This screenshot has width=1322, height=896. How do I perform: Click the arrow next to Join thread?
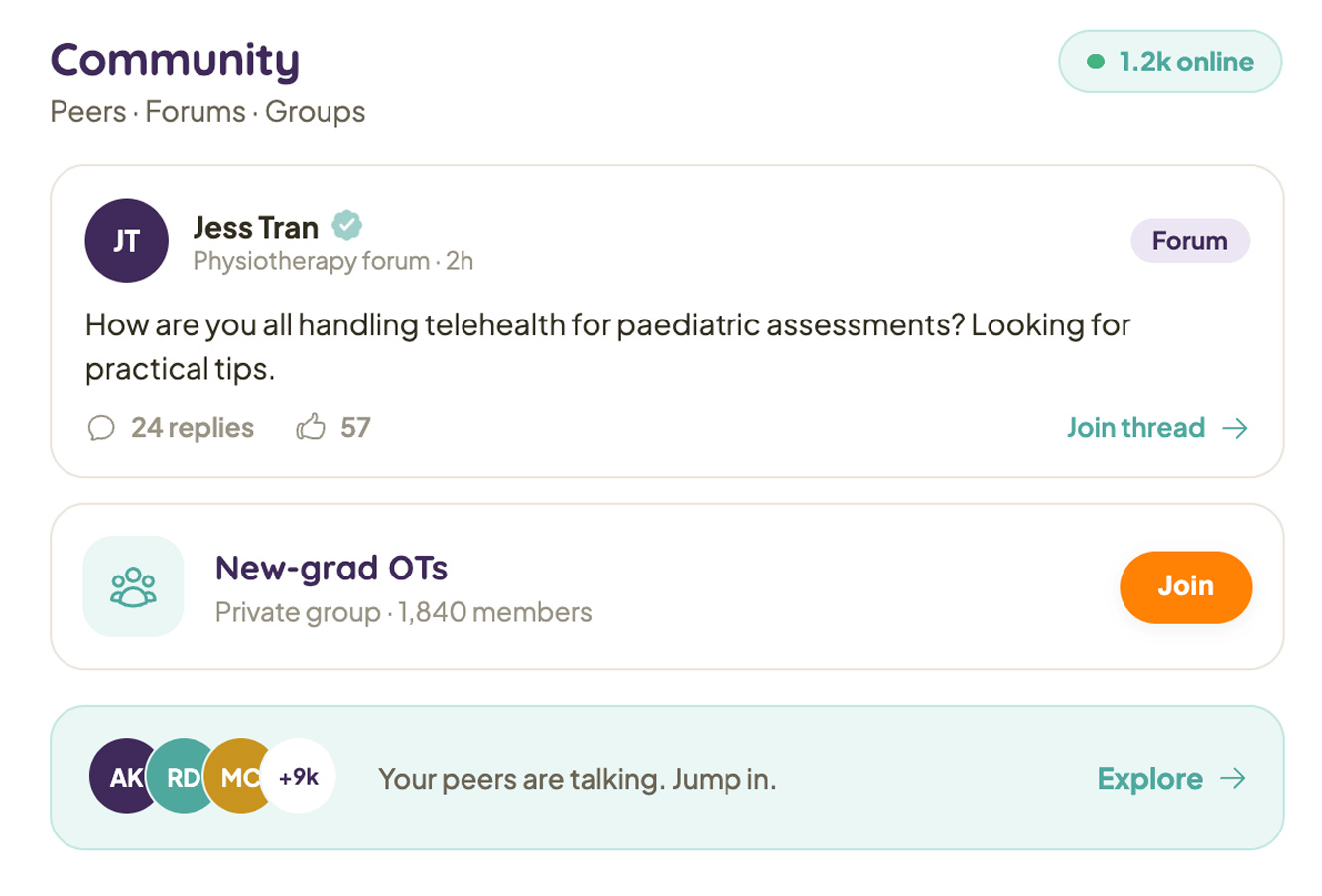point(1235,428)
